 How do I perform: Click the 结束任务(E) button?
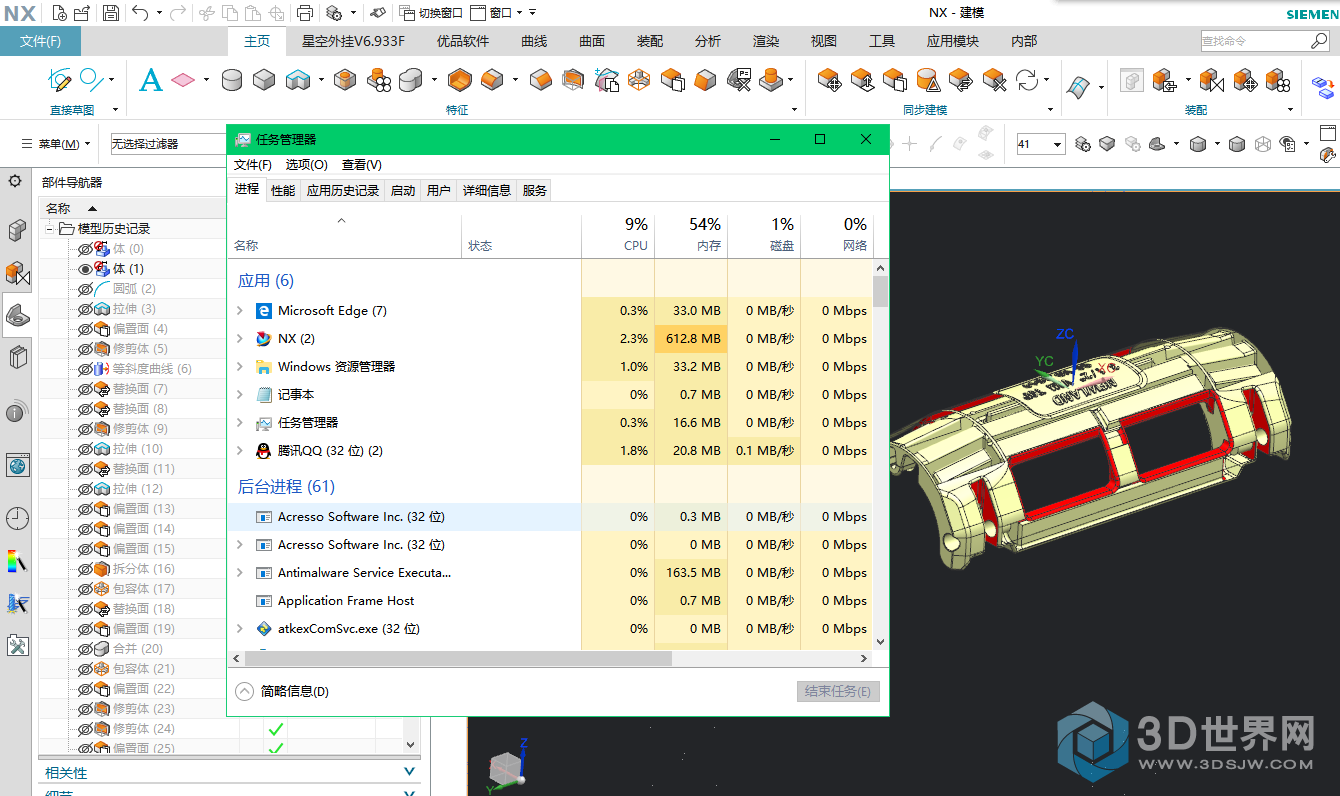(x=838, y=691)
